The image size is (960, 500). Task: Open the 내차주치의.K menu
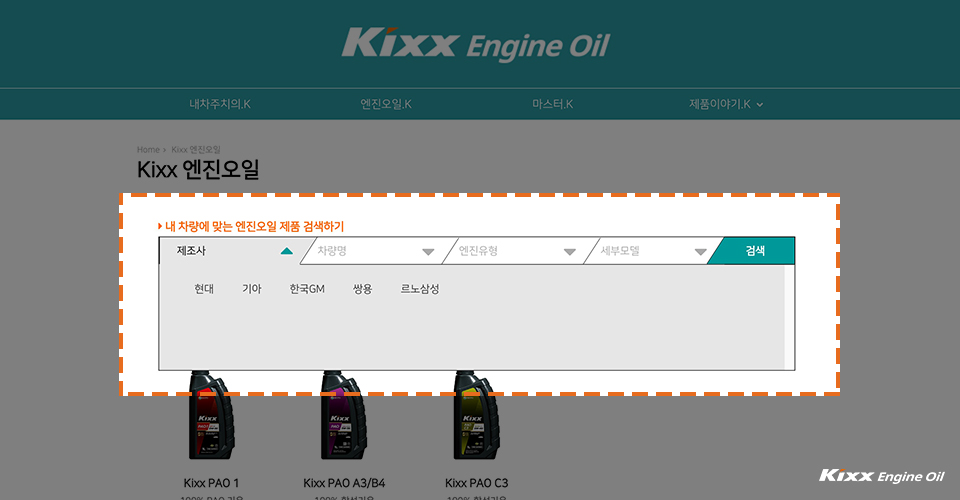coord(220,104)
